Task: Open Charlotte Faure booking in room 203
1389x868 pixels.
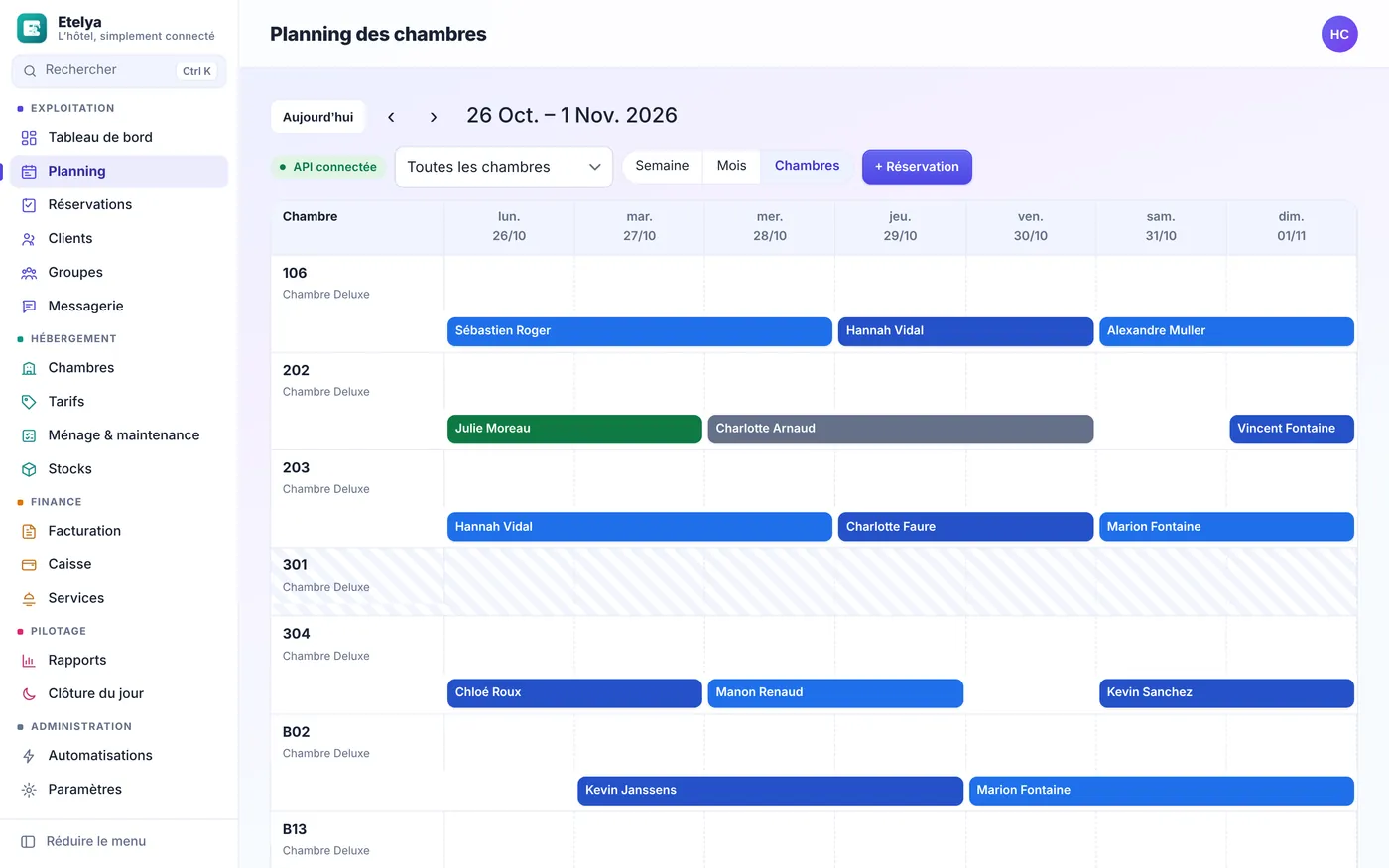Action: 965,527
